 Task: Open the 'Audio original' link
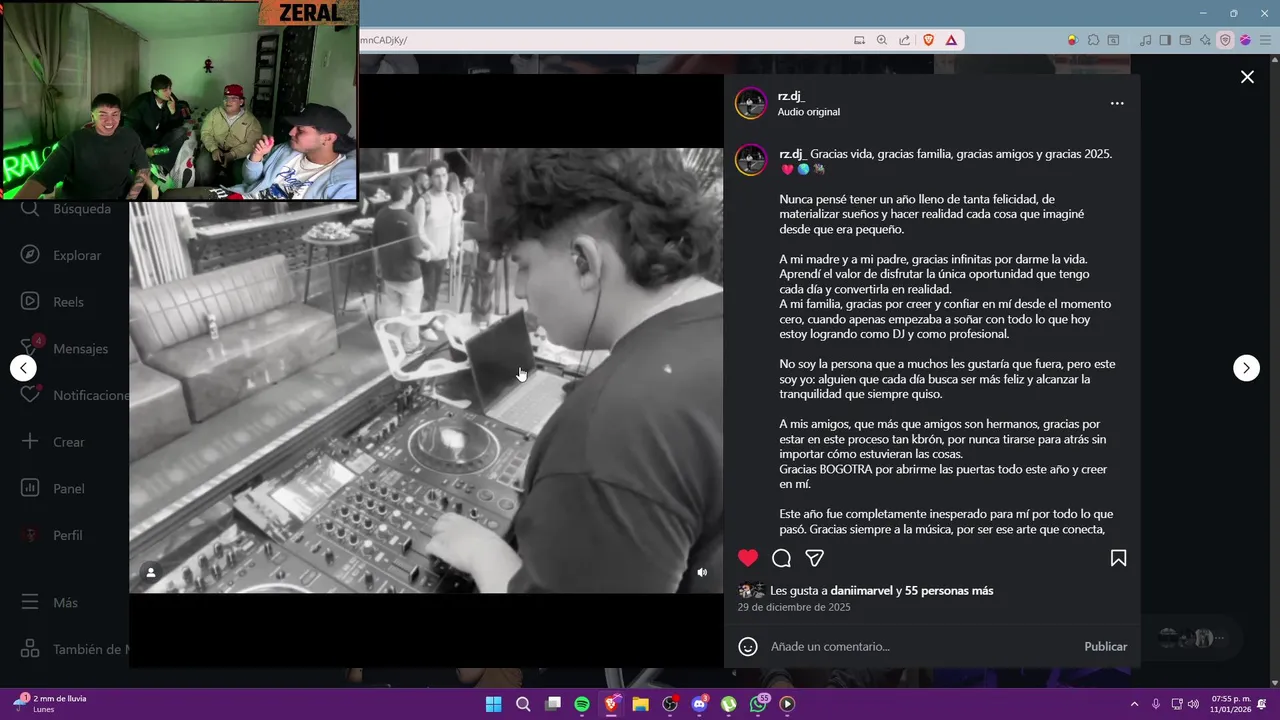tap(809, 112)
